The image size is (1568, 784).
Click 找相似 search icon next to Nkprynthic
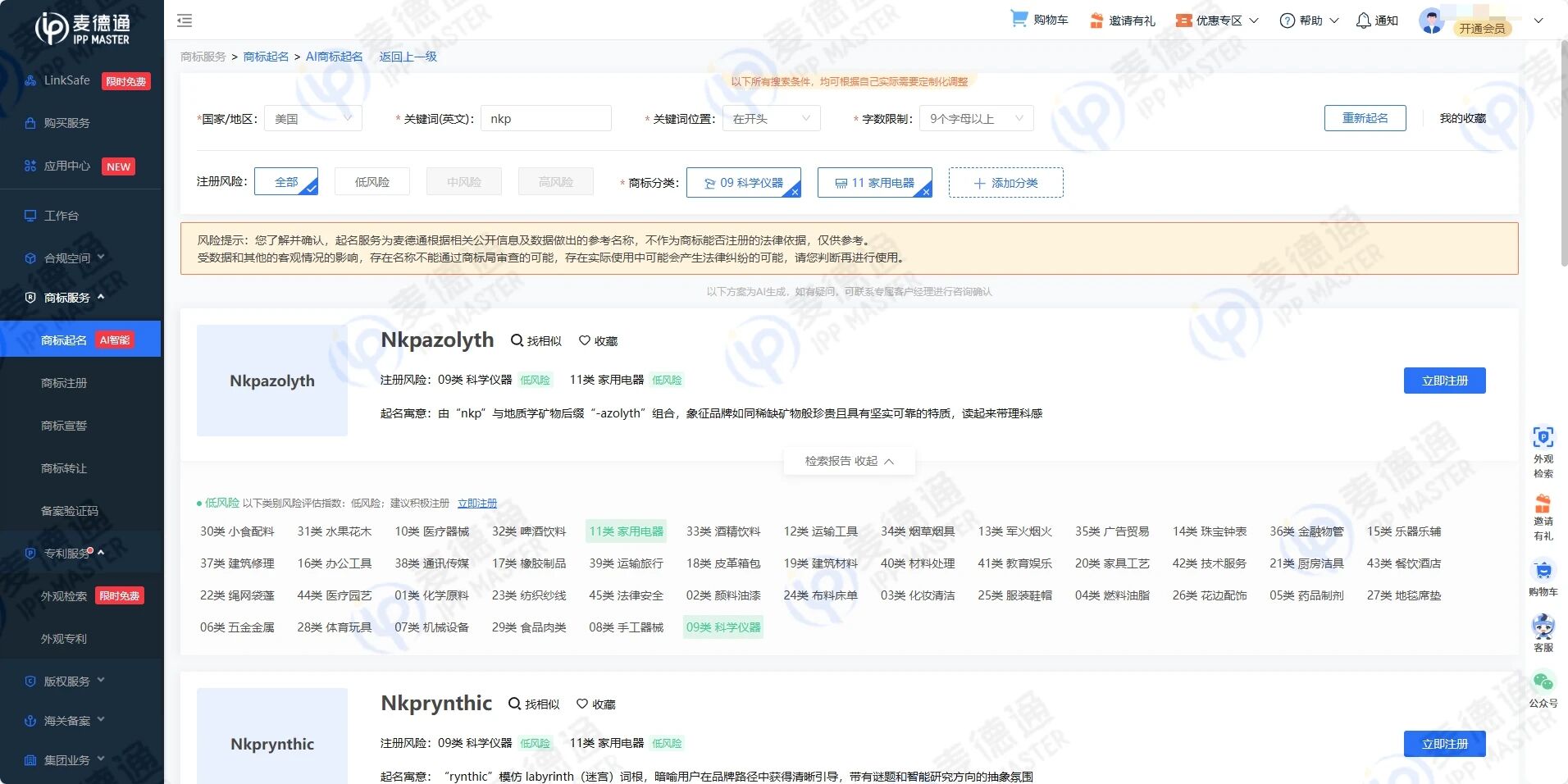(514, 704)
